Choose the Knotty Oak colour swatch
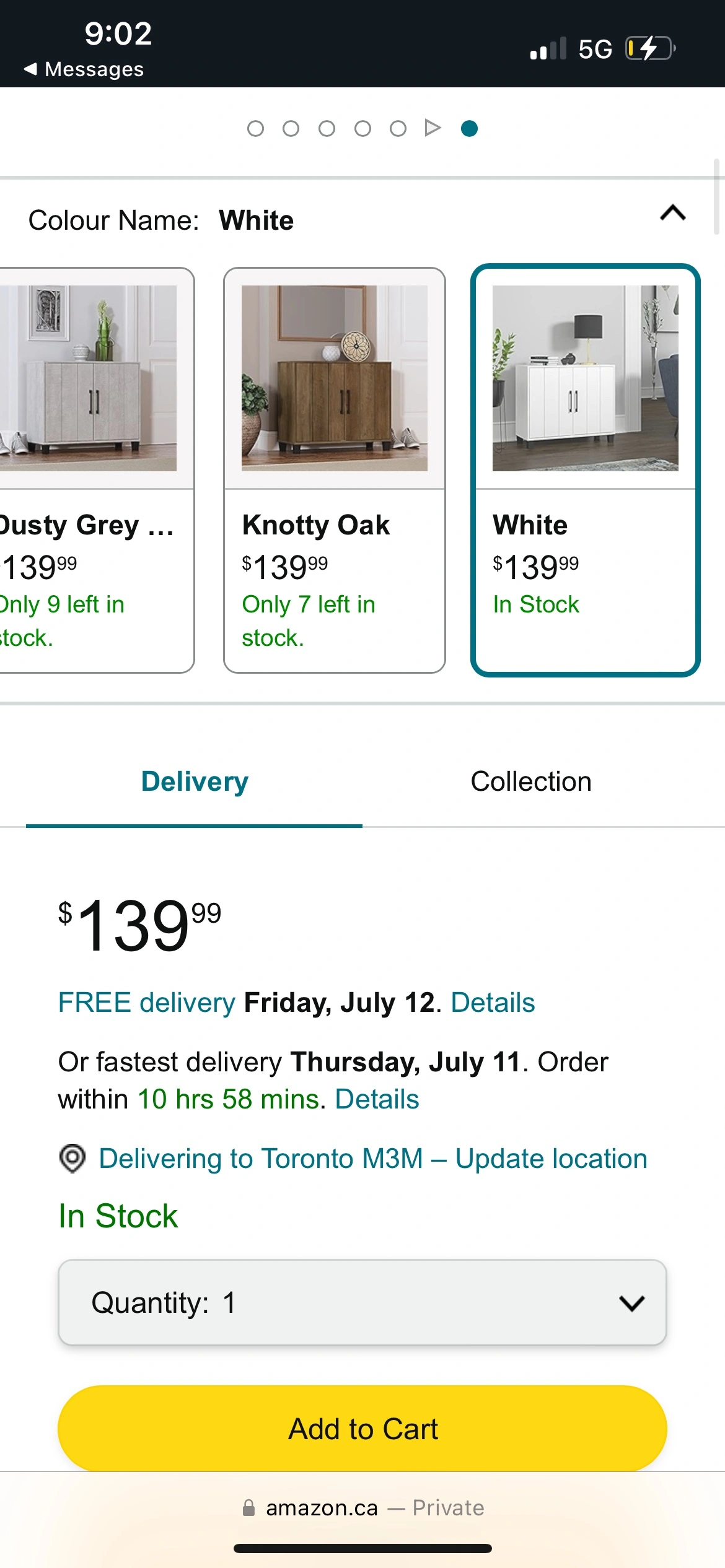725x1568 pixels. tap(335, 471)
